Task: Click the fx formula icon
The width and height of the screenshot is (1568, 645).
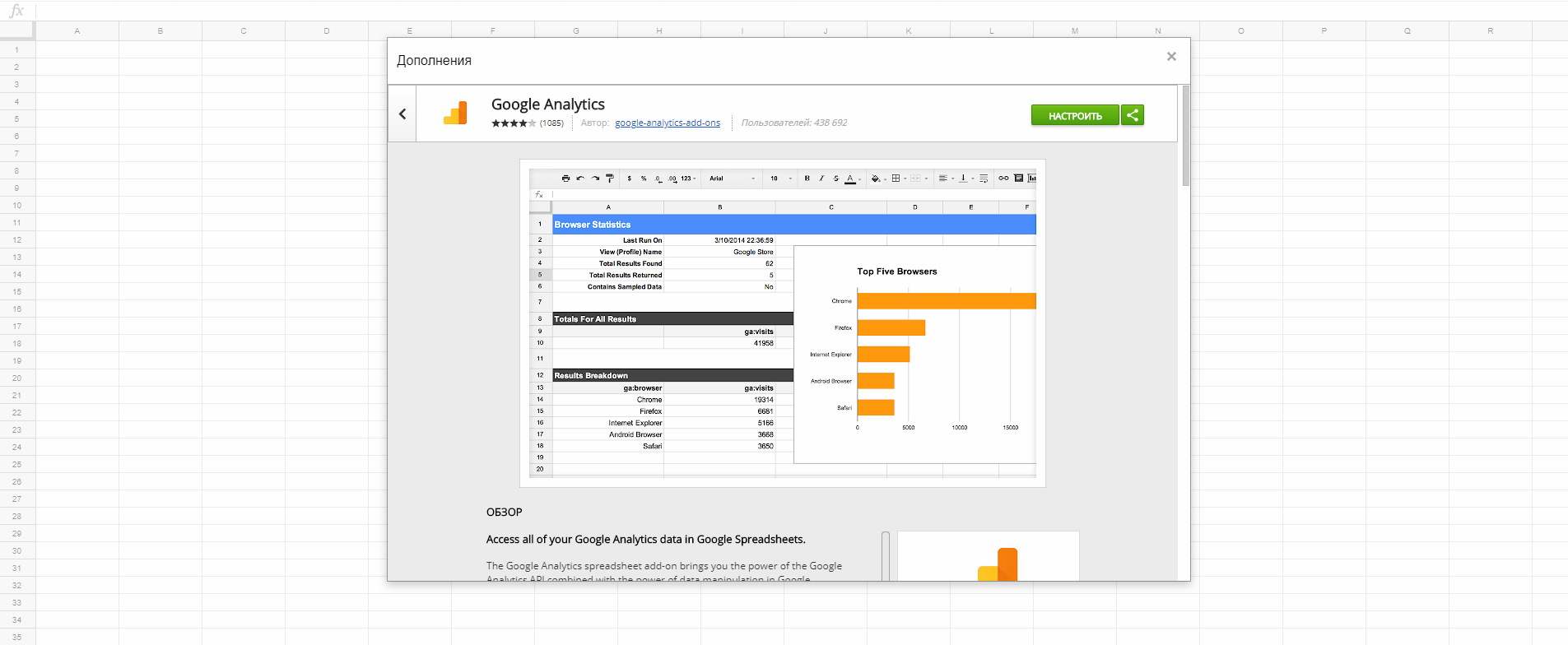Action: (x=16, y=11)
